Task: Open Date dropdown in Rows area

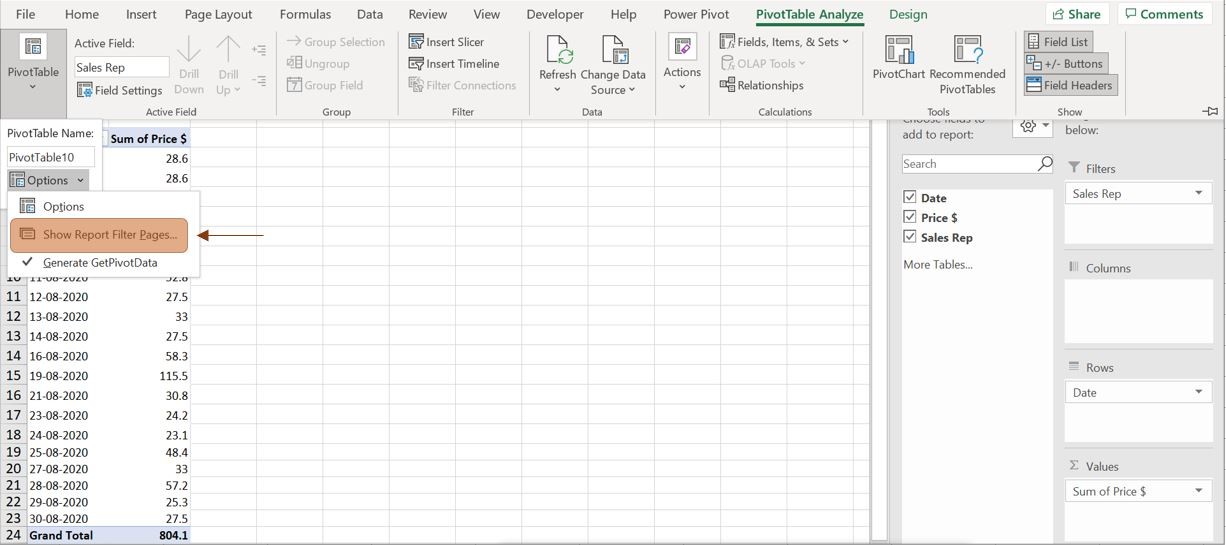Action: 1198,392
